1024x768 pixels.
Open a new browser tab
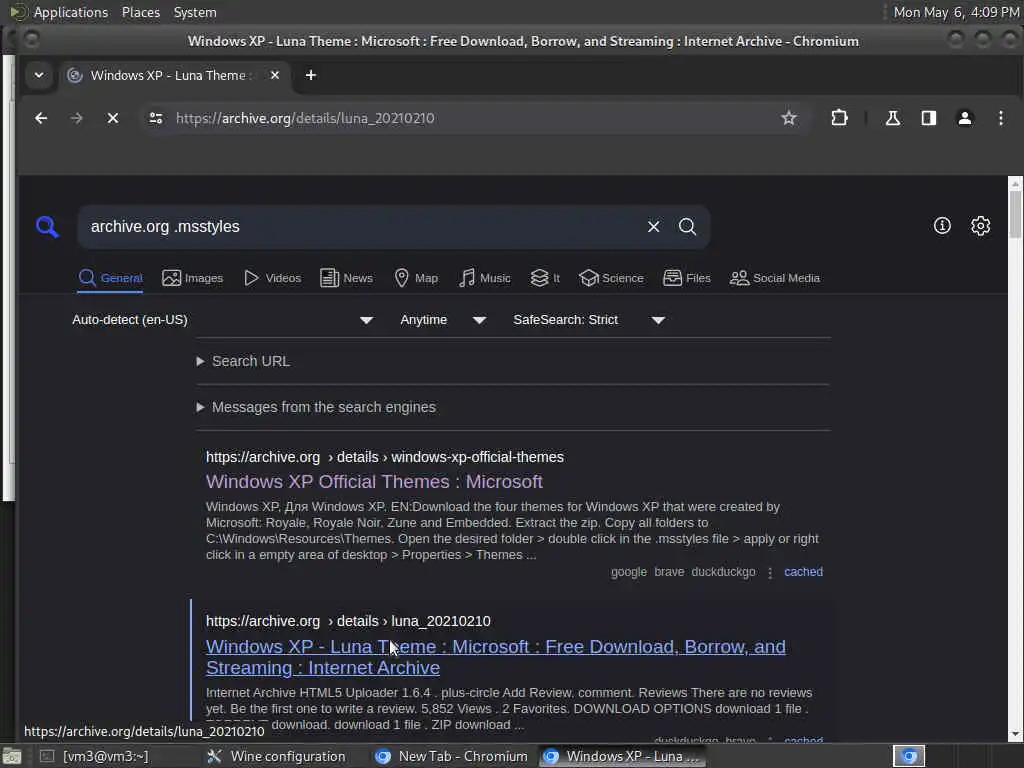click(x=311, y=75)
